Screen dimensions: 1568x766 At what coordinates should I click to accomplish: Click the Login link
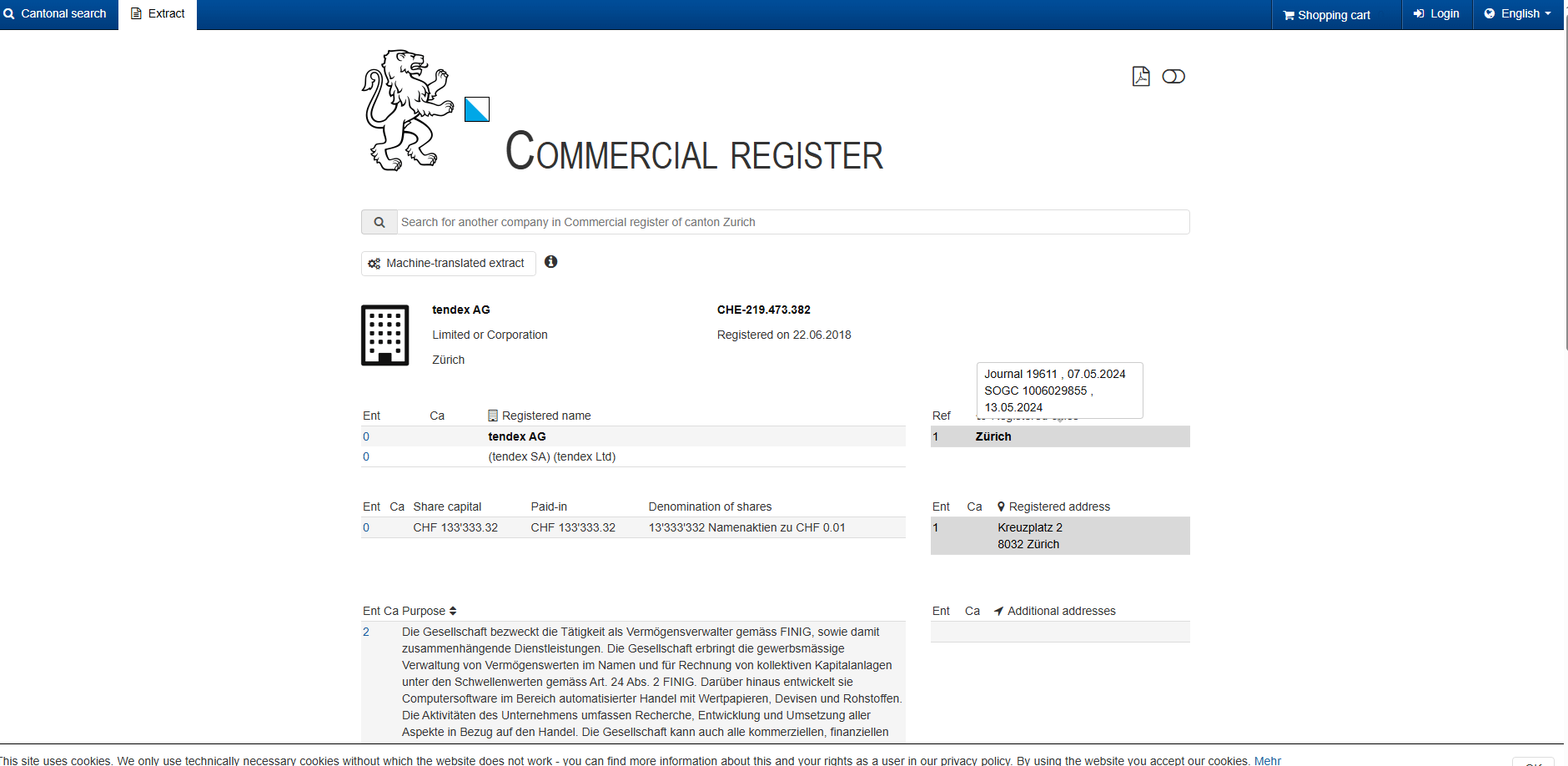pos(1436,14)
